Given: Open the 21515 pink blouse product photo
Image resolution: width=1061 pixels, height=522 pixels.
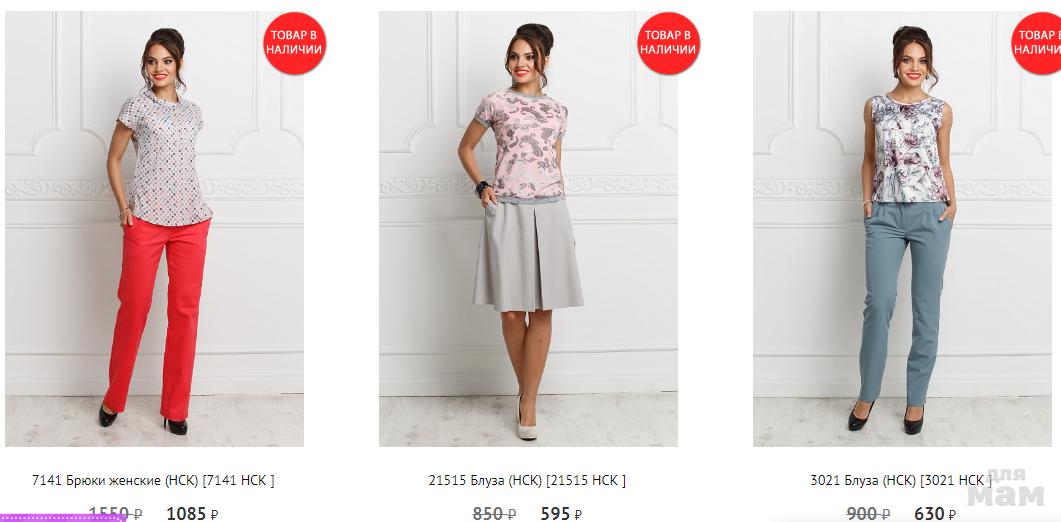Looking at the screenshot, I should point(528,229).
